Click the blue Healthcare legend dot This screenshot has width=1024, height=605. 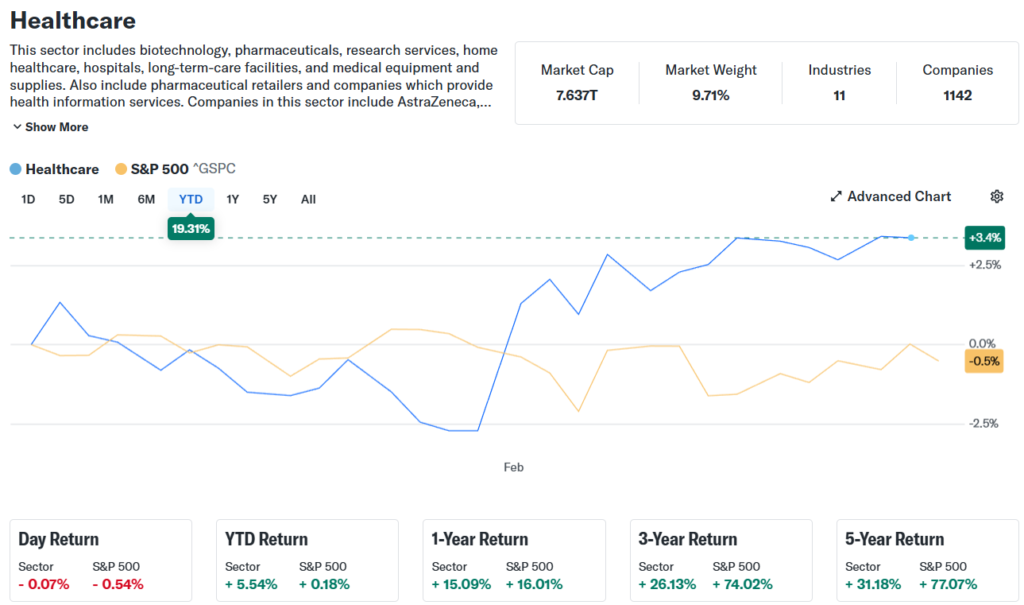coord(15,169)
